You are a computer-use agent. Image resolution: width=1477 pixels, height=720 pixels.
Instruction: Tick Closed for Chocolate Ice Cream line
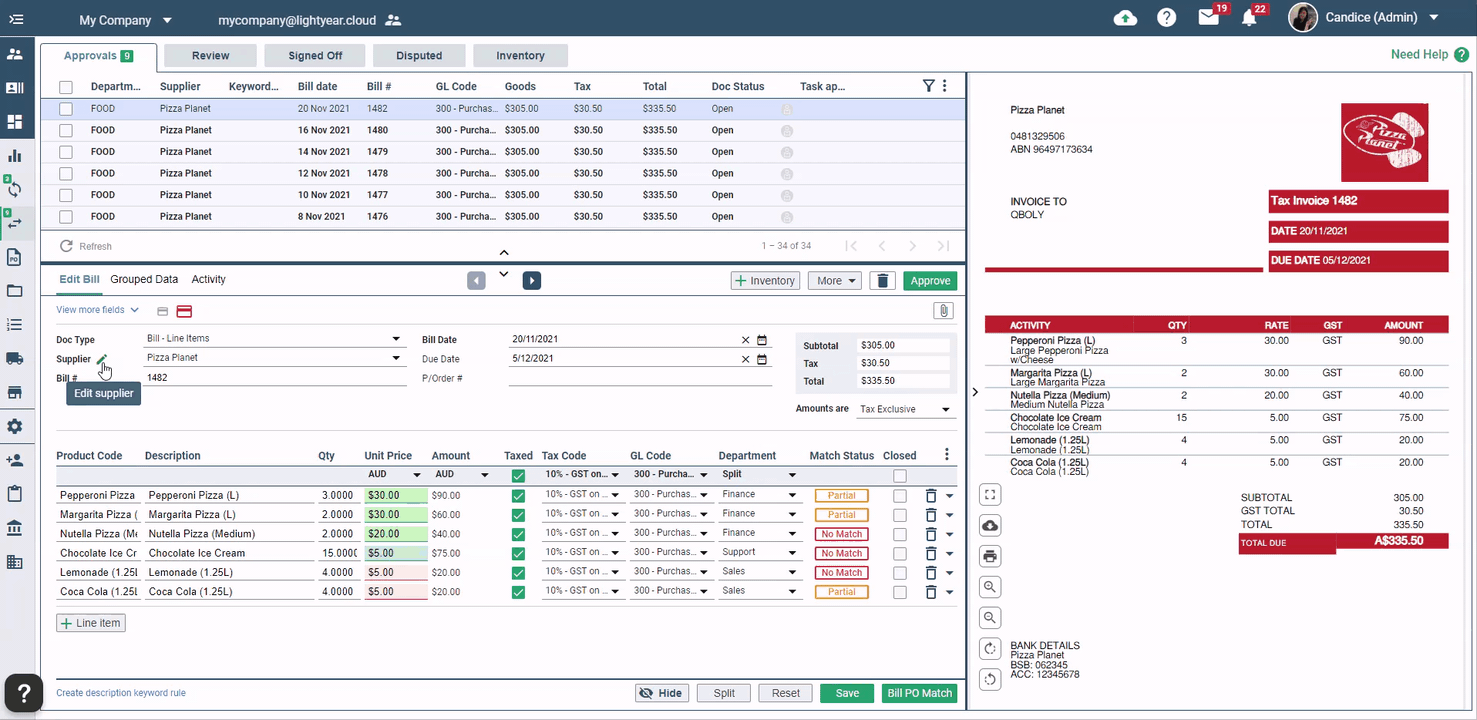click(900, 554)
